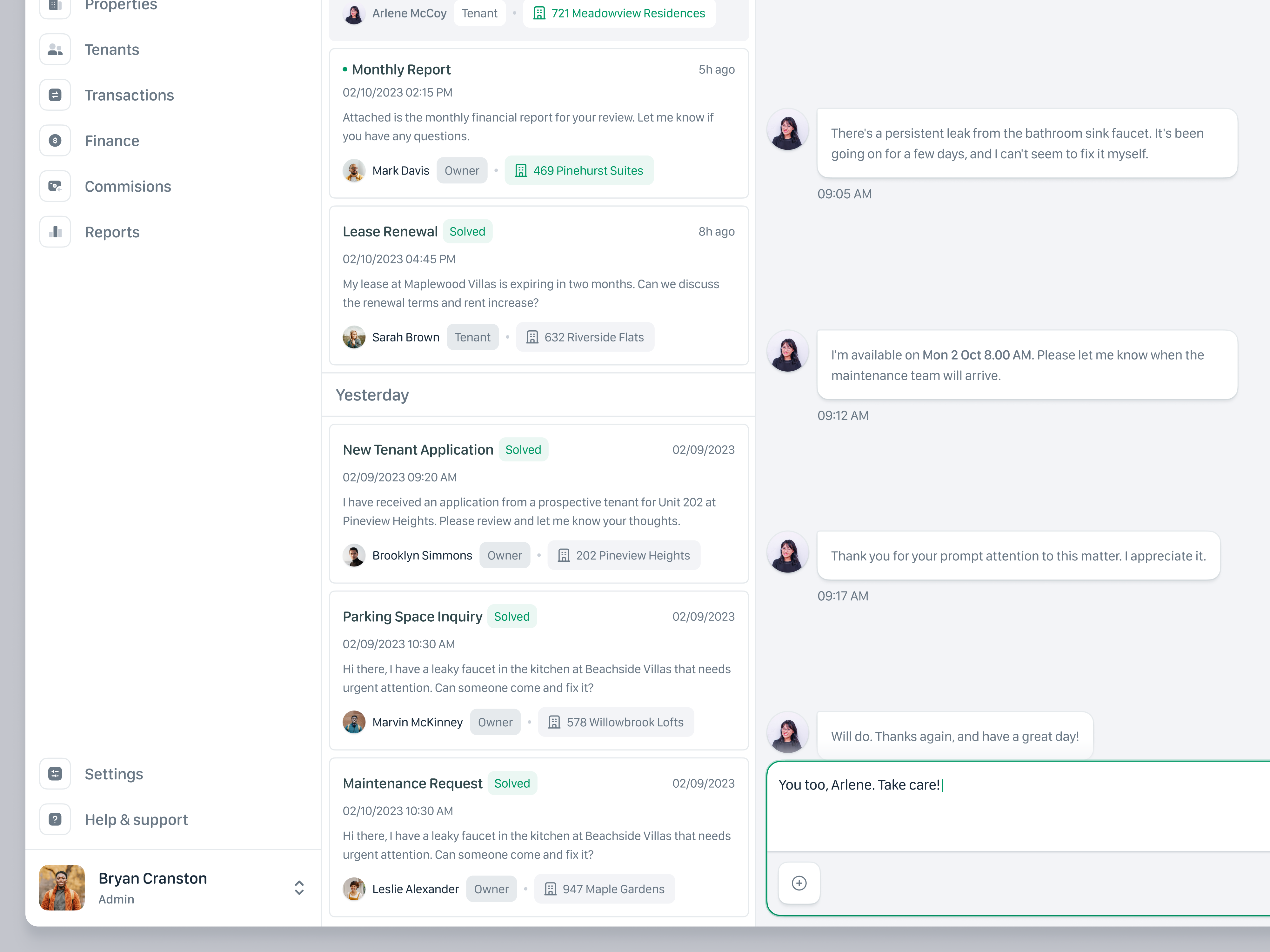The image size is (1270, 952).
Task: Open the 721 Meadowview Residences link
Action: pos(619,13)
